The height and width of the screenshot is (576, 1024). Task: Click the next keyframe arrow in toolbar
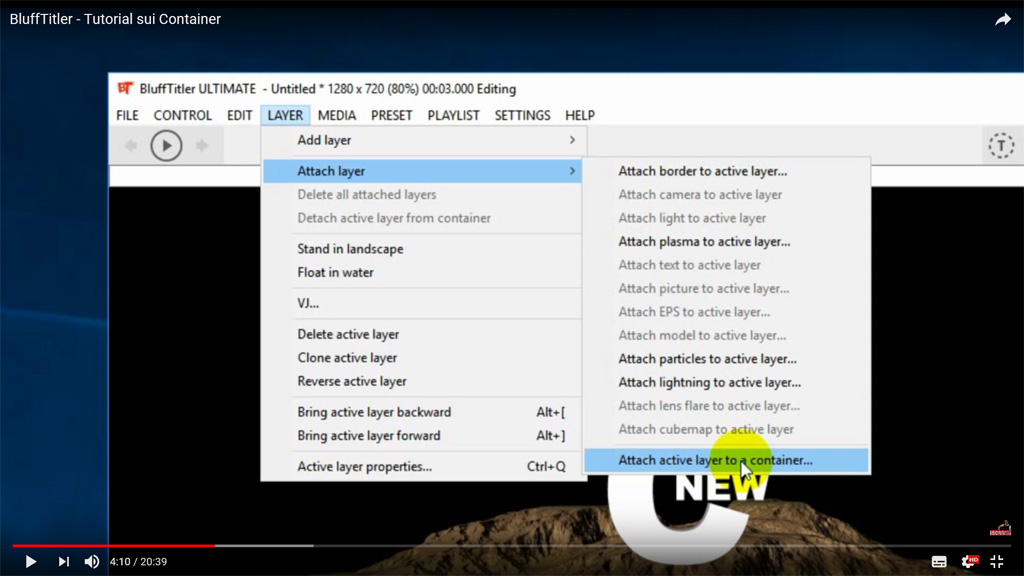tap(202, 146)
